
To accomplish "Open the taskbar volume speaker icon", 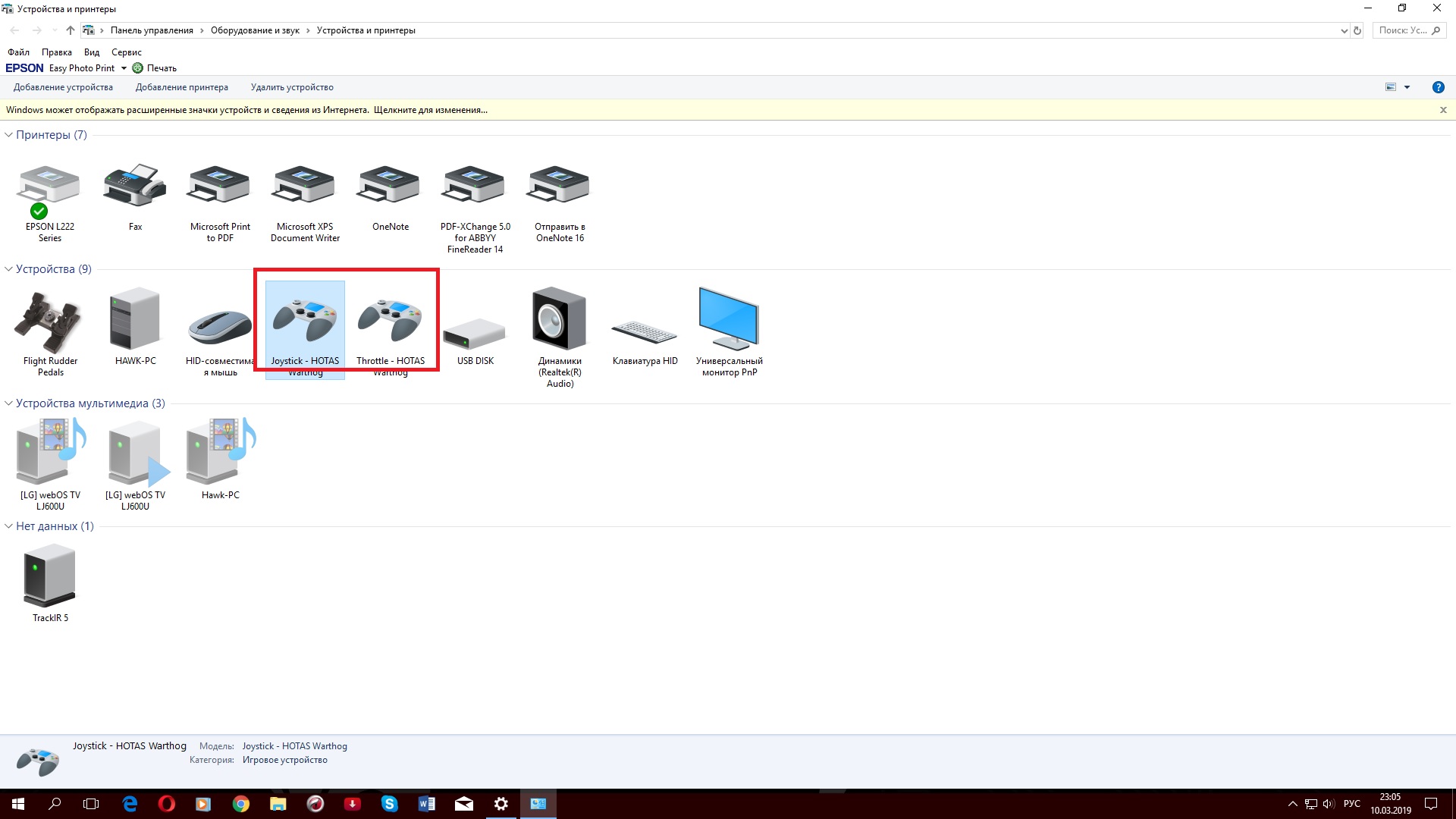I will pyautogui.click(x=1329, y=804).
